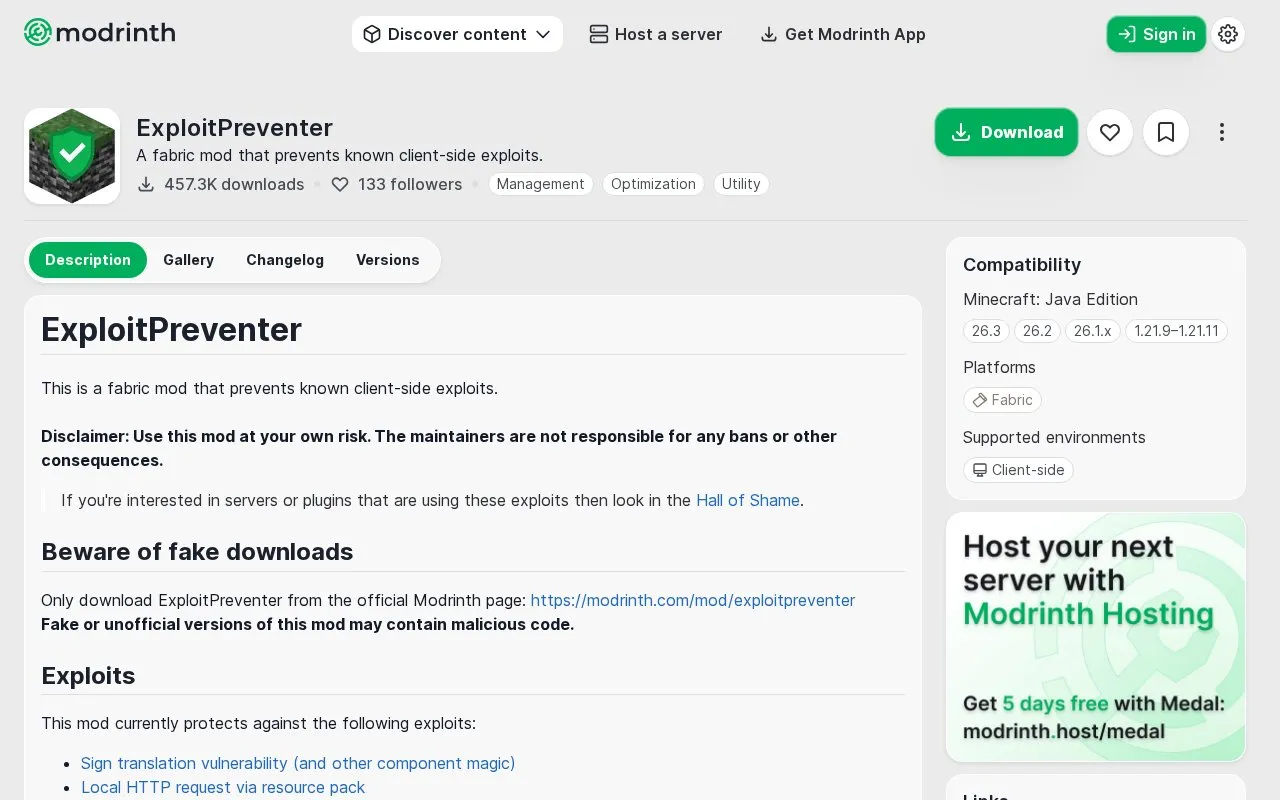The height and width of the screenshot is (800, 1280).
Task: Bookmark the ExploitPreventer project
Action: click(1166, 132)
